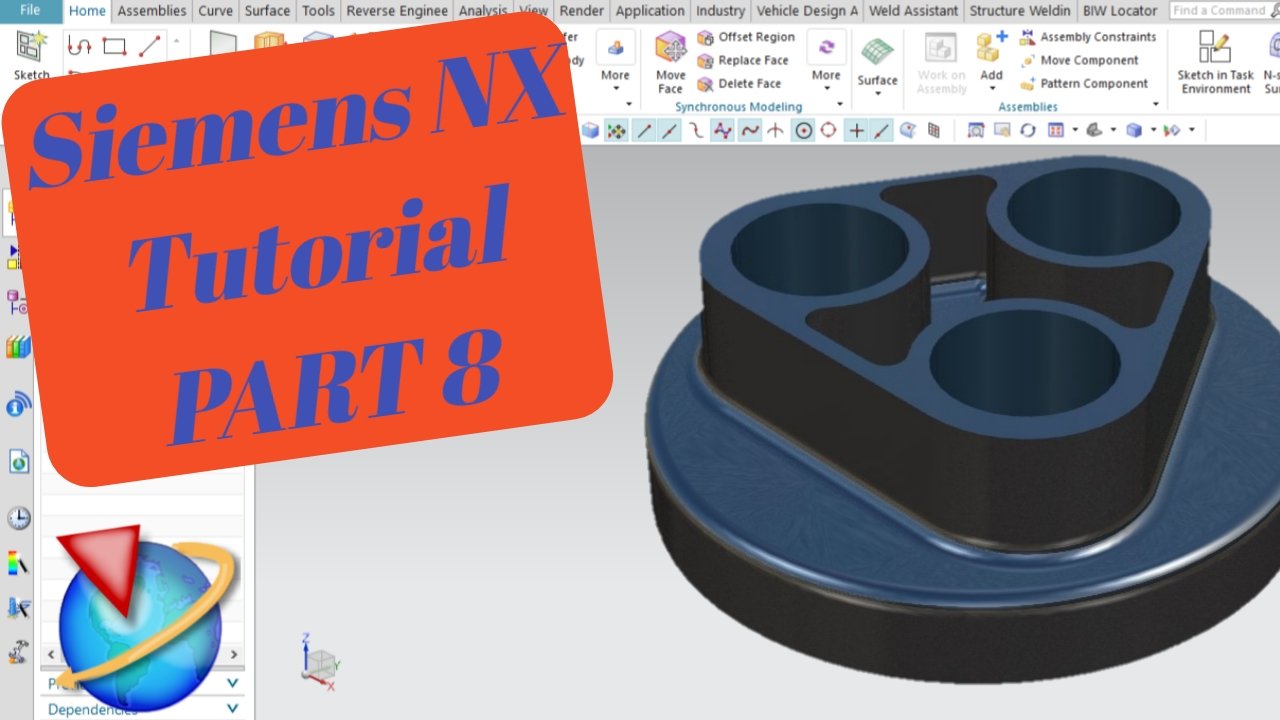This screenshot has width=1280, height=720.
Task: Select the Profile curve sketch tool
Action: (79, 46)
